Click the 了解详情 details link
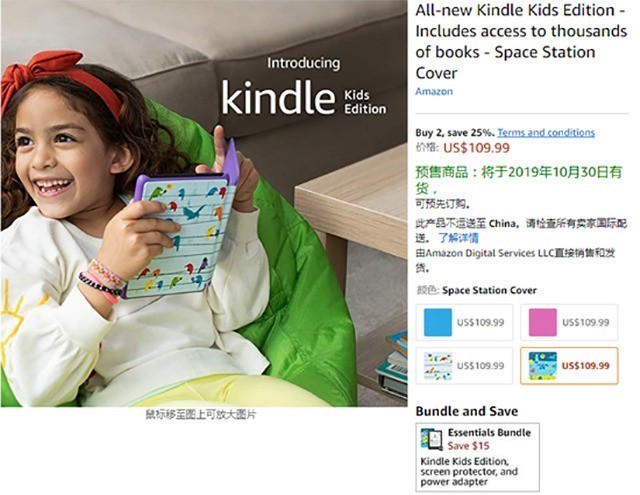640x495 pixels. pyautogui.click(x=458, y=238)
